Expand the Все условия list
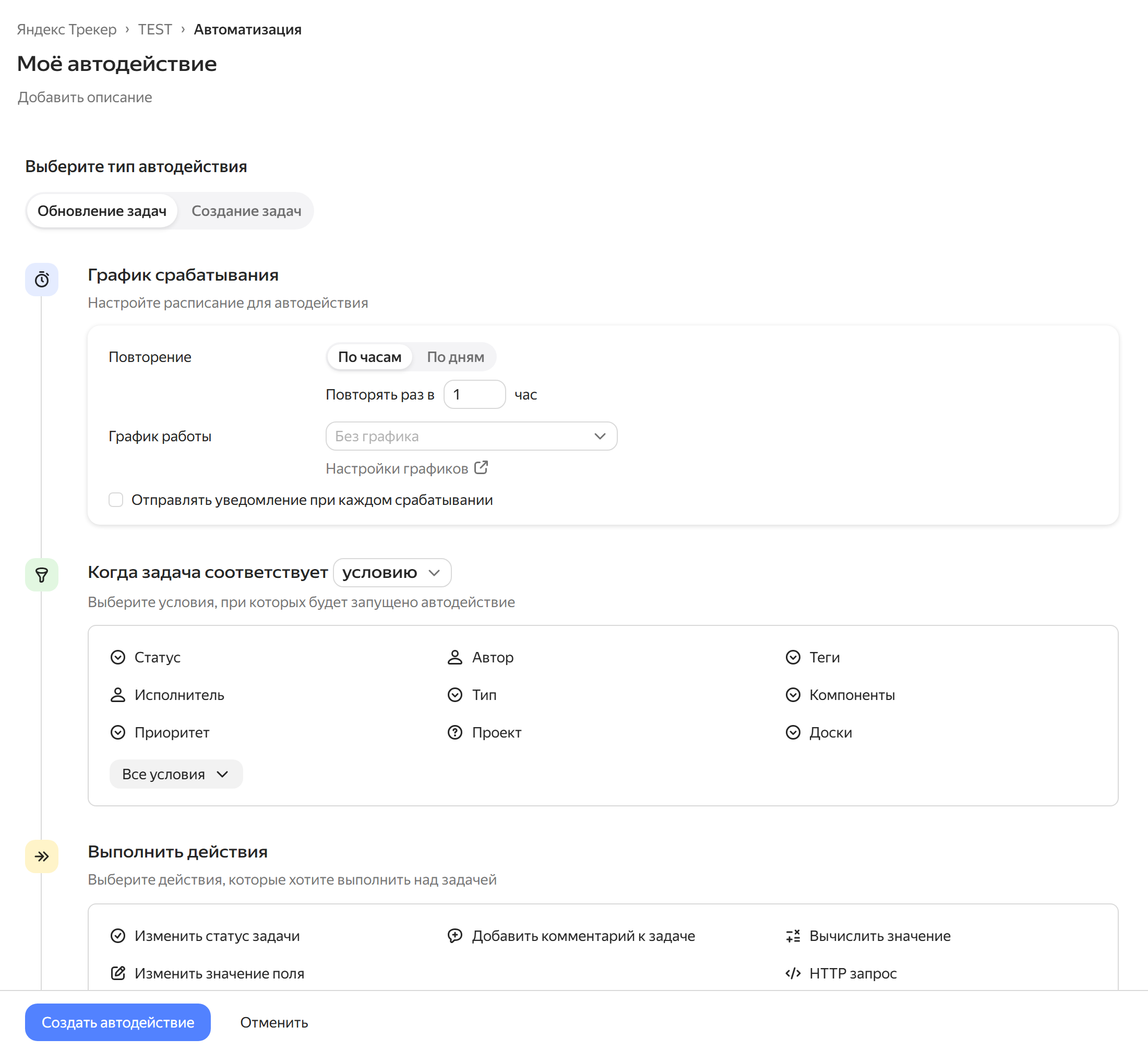Image resolution: width=1148 pixels, height=1051 pixels. [176, 775]
